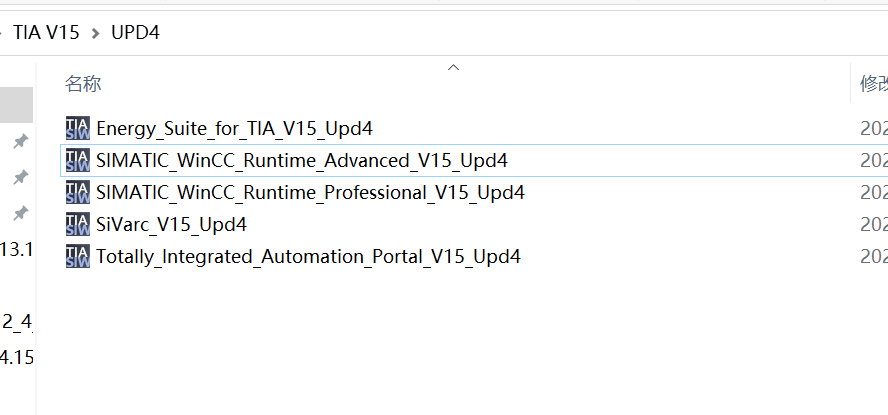Select the Energy_Suite_for_TIA_V15_Upd4 file name

[234, 128]
